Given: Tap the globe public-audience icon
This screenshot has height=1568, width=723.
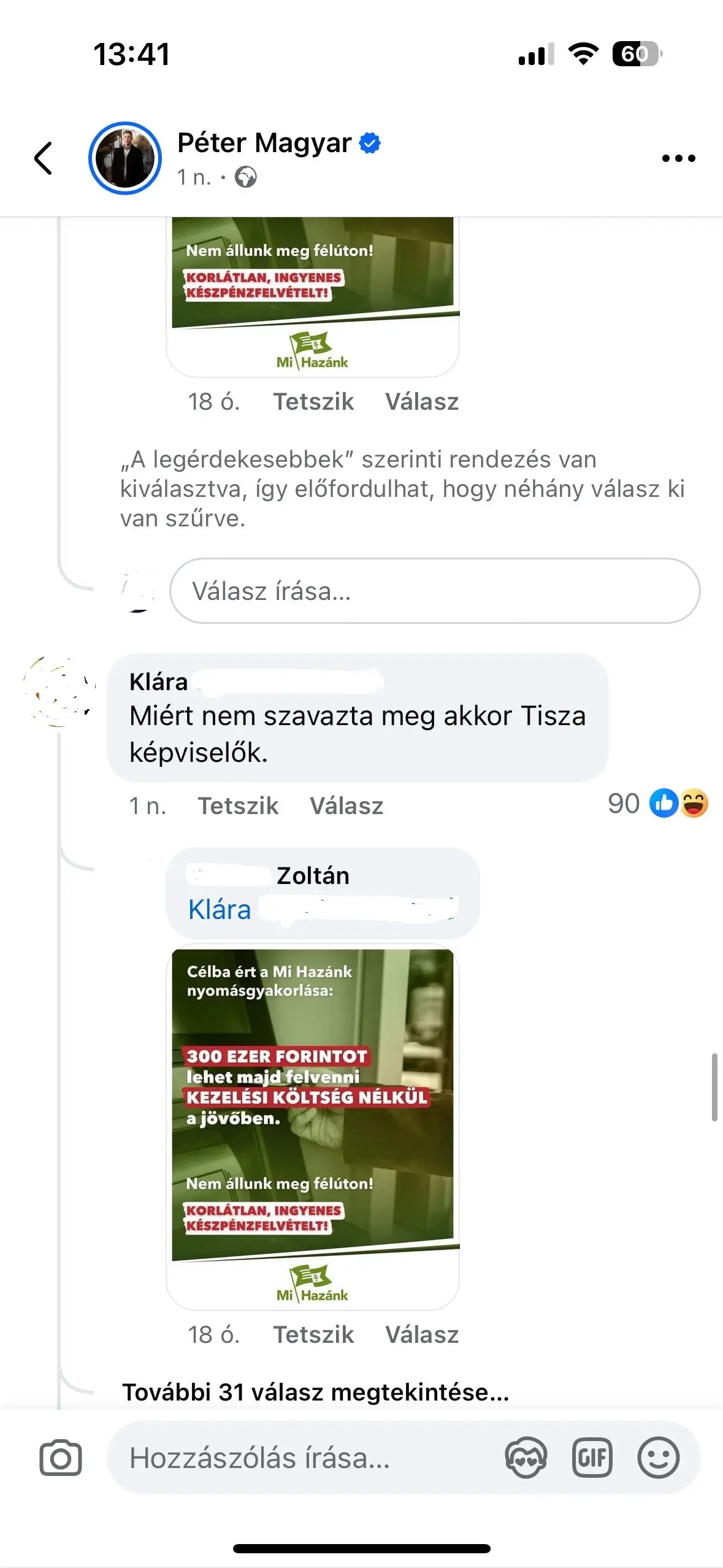Looking at the screenshot, I should click(x=246, y=177).
